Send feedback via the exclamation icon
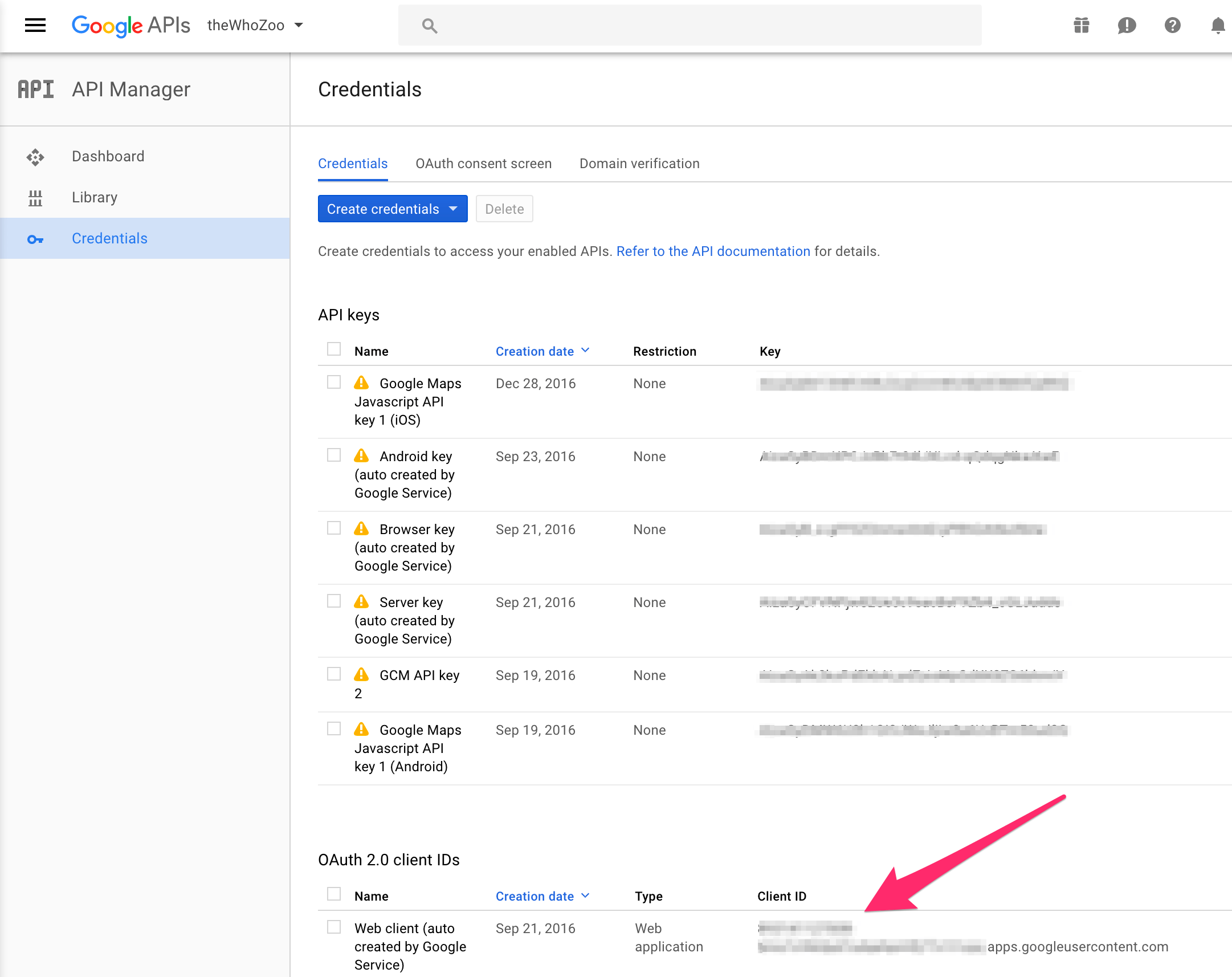Viewport: 1232px width, 977px height. click(x=1127, y=26)
